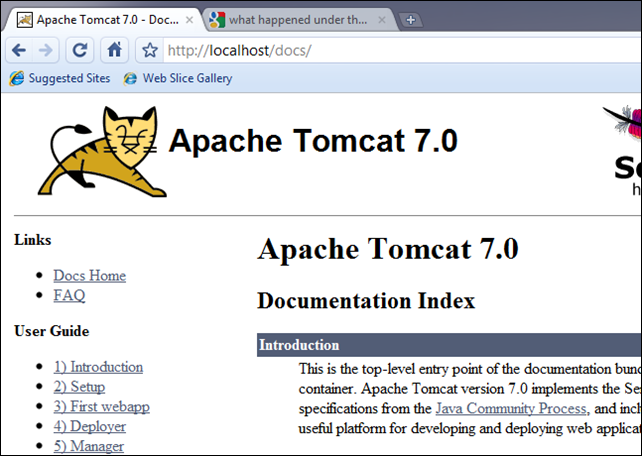Open the '3) First webapp' link

102,406
